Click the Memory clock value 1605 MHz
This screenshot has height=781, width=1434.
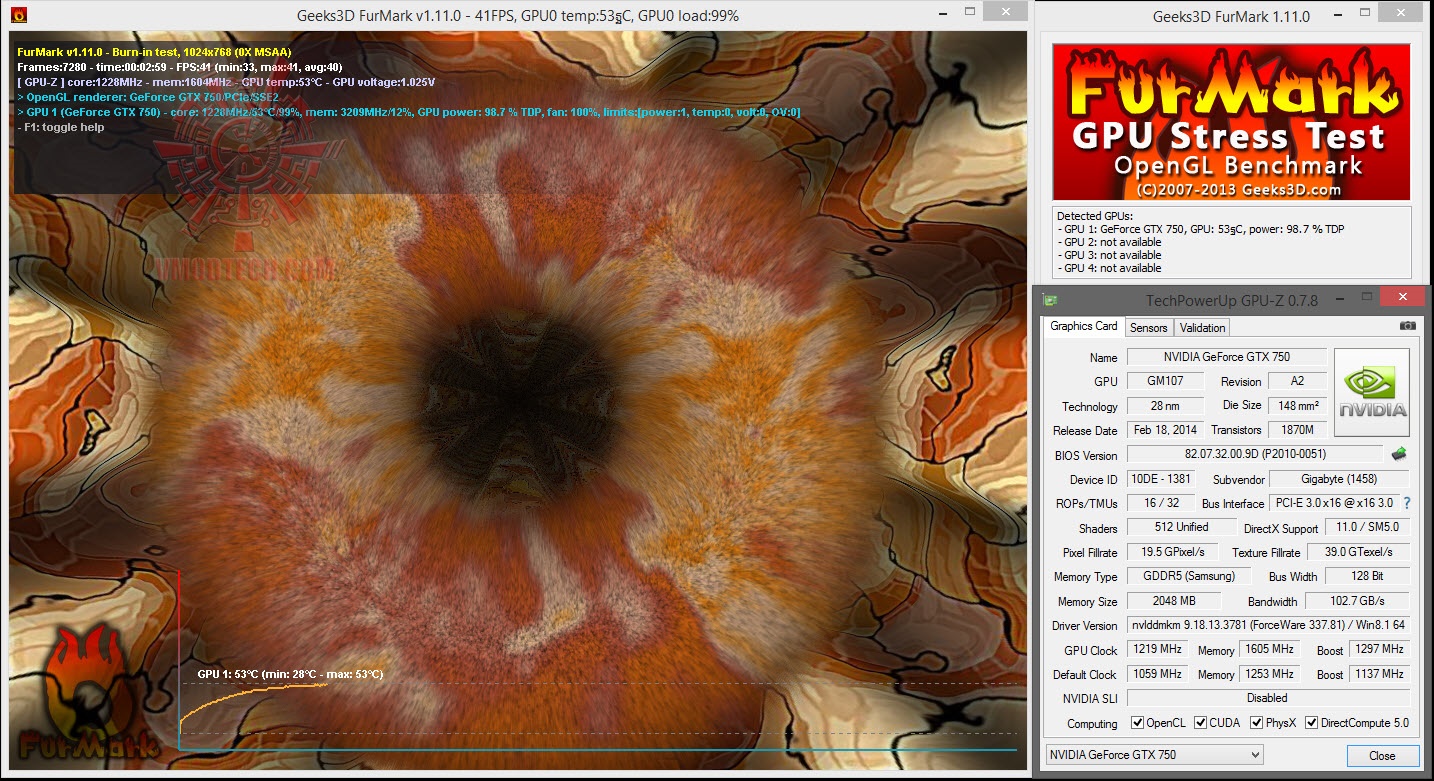point(1270,649)
